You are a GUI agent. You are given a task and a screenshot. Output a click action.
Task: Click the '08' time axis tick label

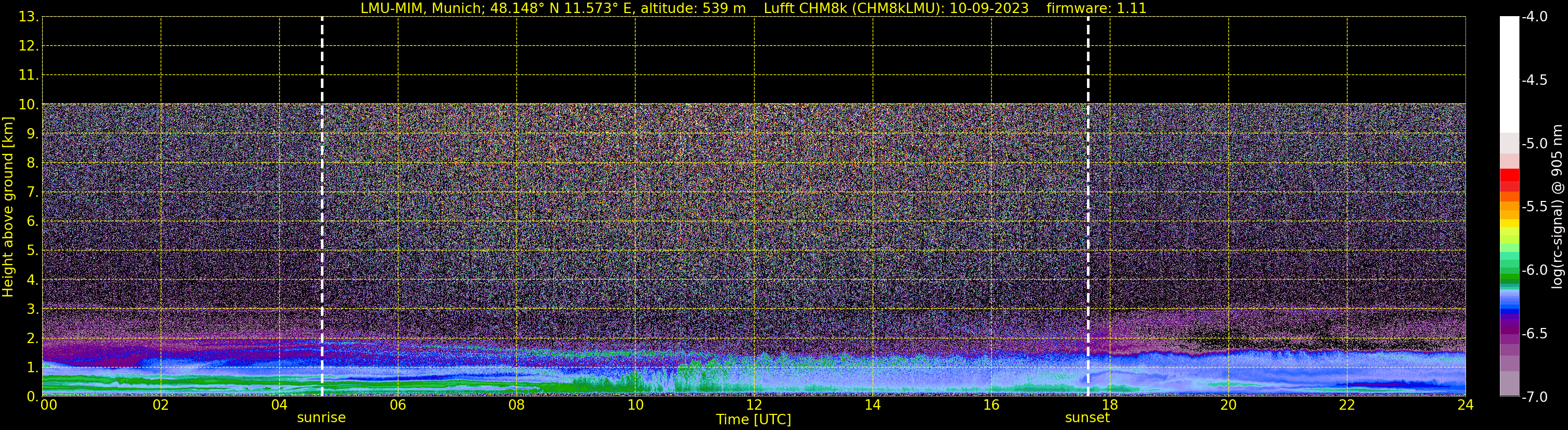pos(517,405)
